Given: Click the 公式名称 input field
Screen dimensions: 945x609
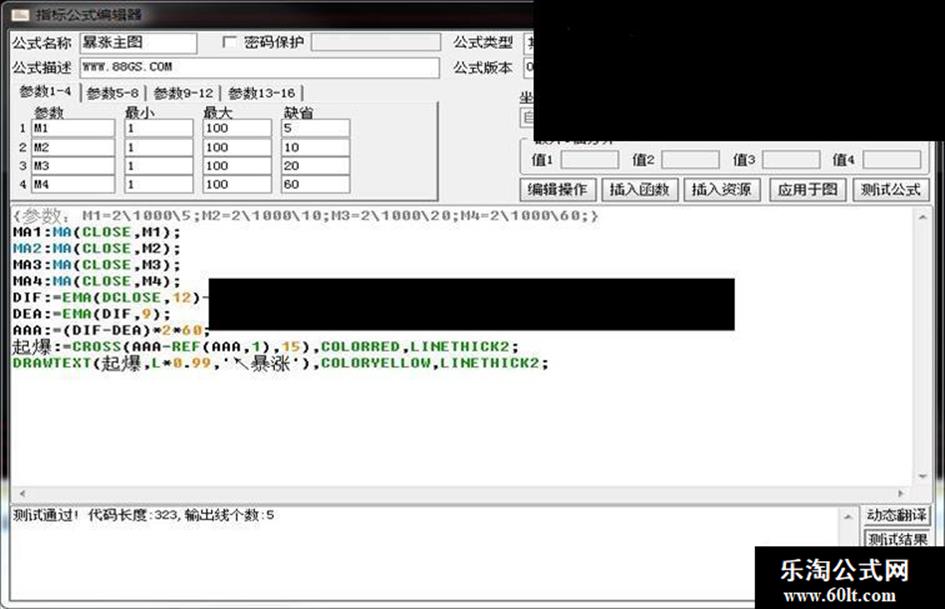Looking at the screenshot, I should (x=138, y=43).
